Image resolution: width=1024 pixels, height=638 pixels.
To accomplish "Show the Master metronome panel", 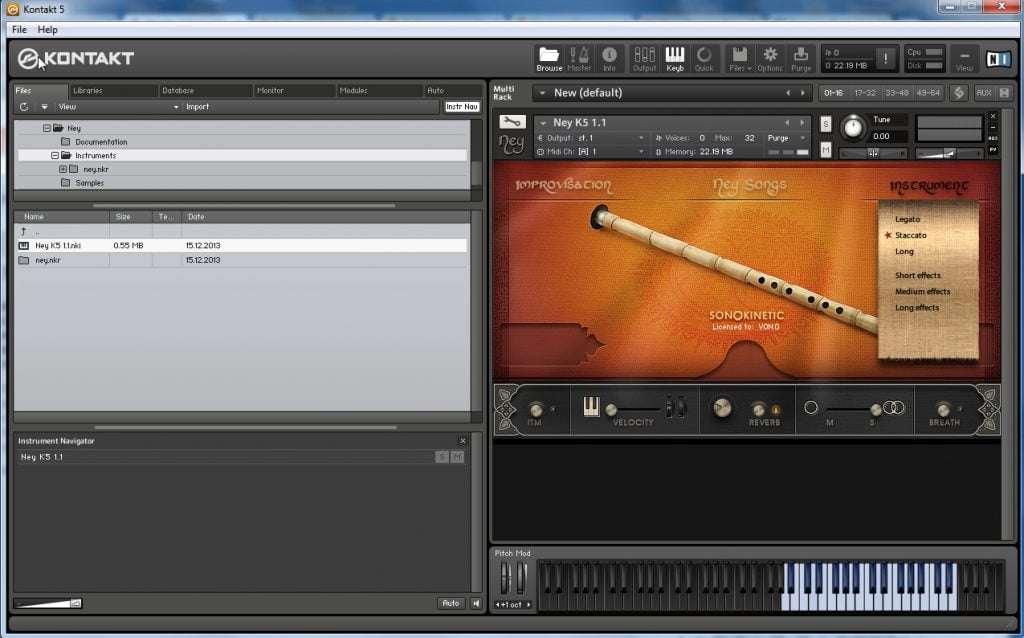I will tap(579, 59).
